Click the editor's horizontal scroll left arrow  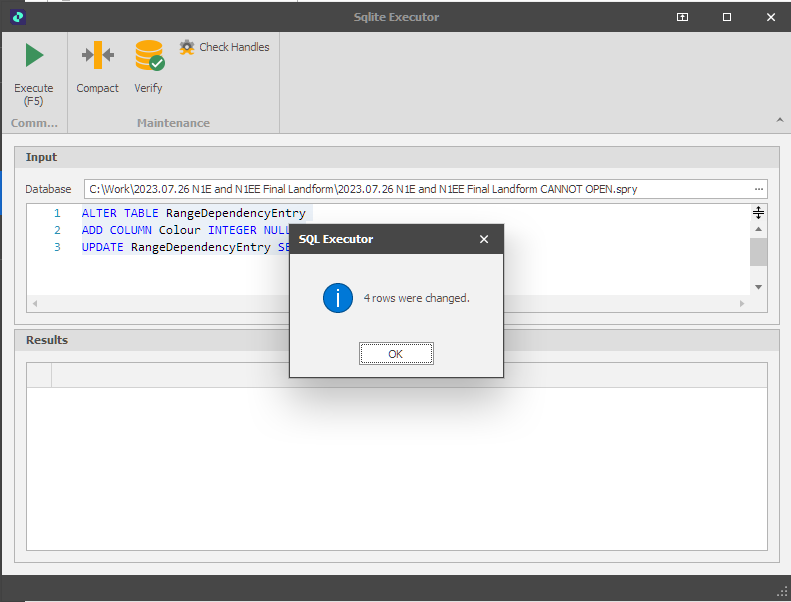point(35,303)
